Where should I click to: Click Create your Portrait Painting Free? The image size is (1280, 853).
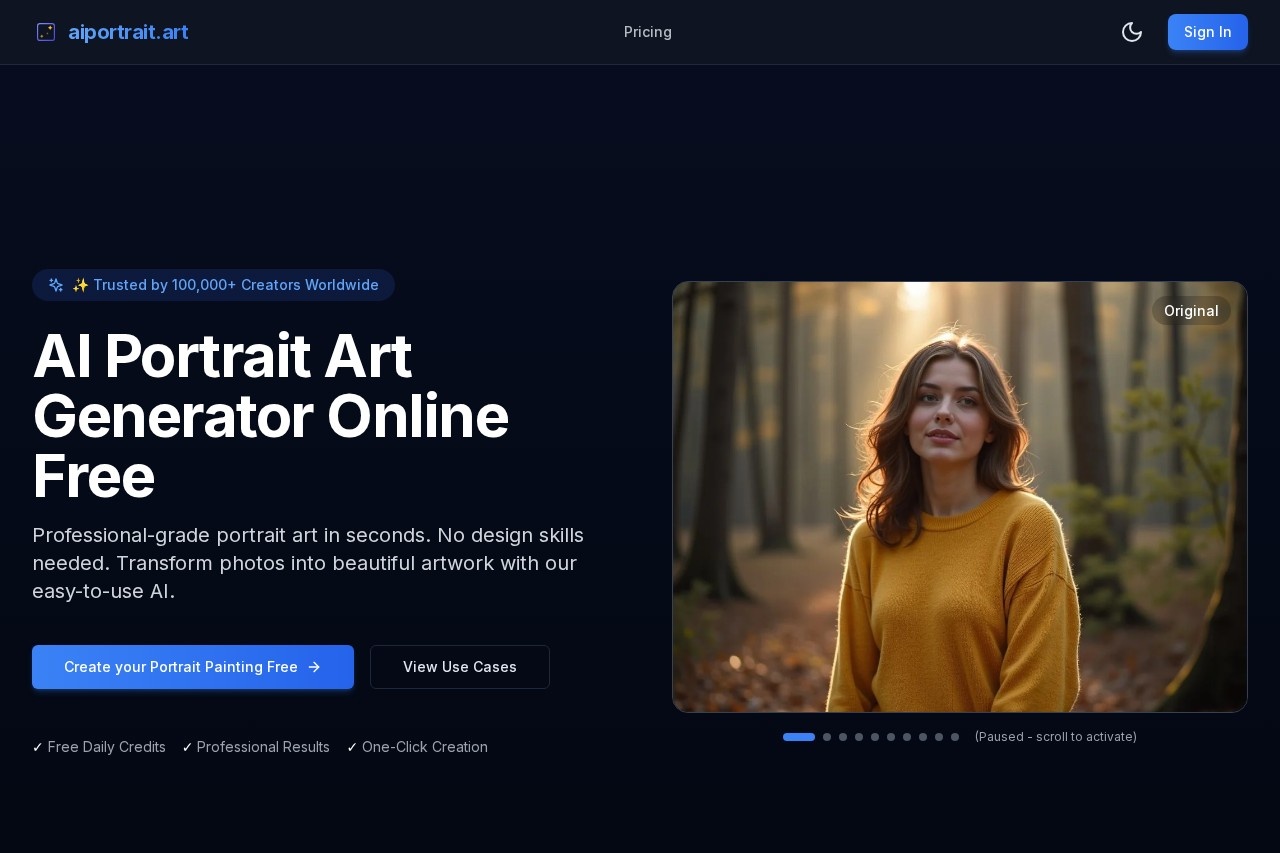[x=181, y=667]
